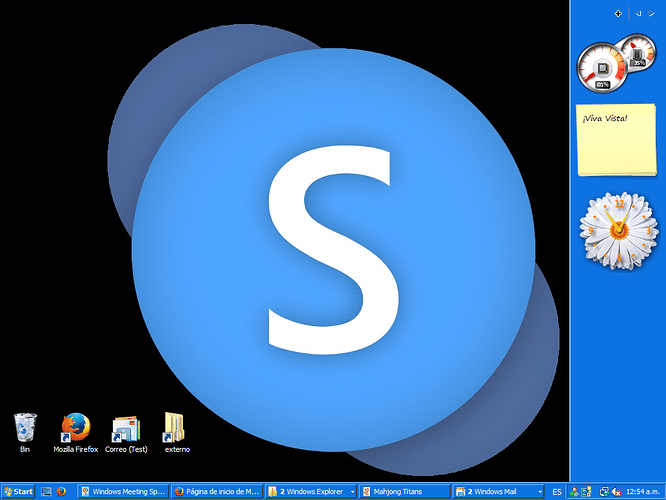Screen dimensions: 666x500
Task: Launch Firefox from the Quick Launch bar
Action: click(61, 492)
